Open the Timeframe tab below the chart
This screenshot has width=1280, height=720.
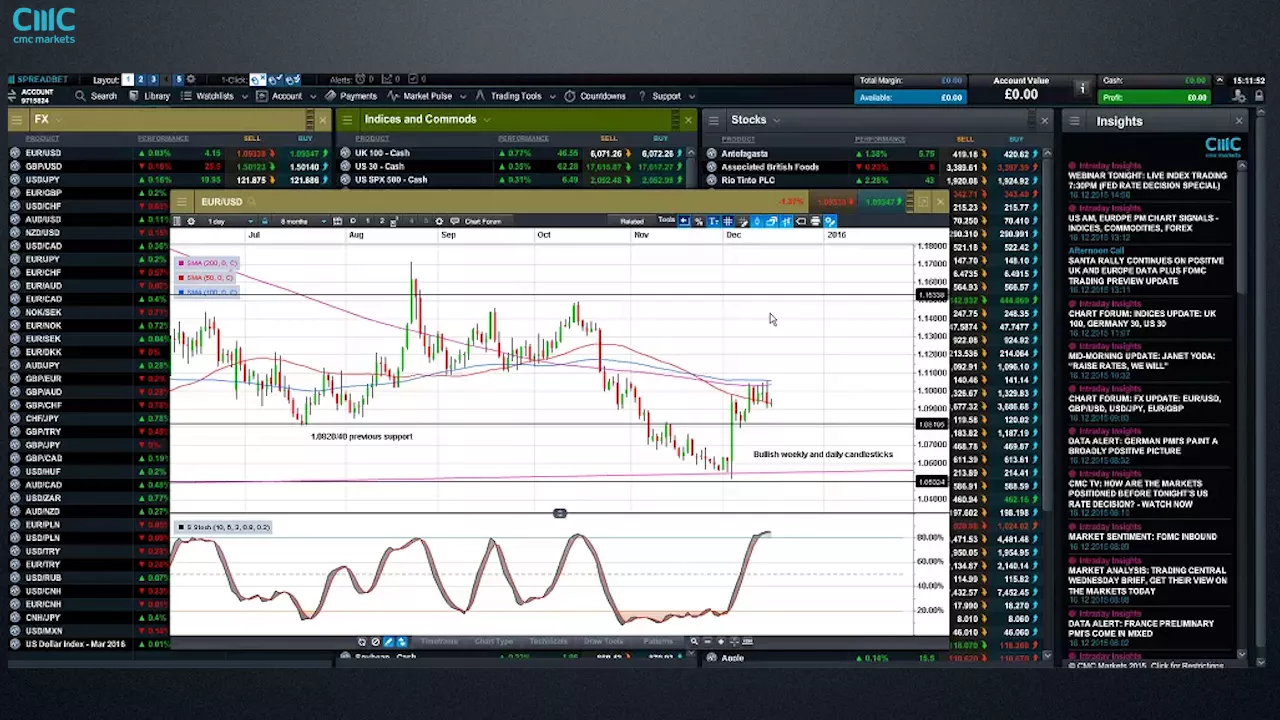click(x=439, y=641)
